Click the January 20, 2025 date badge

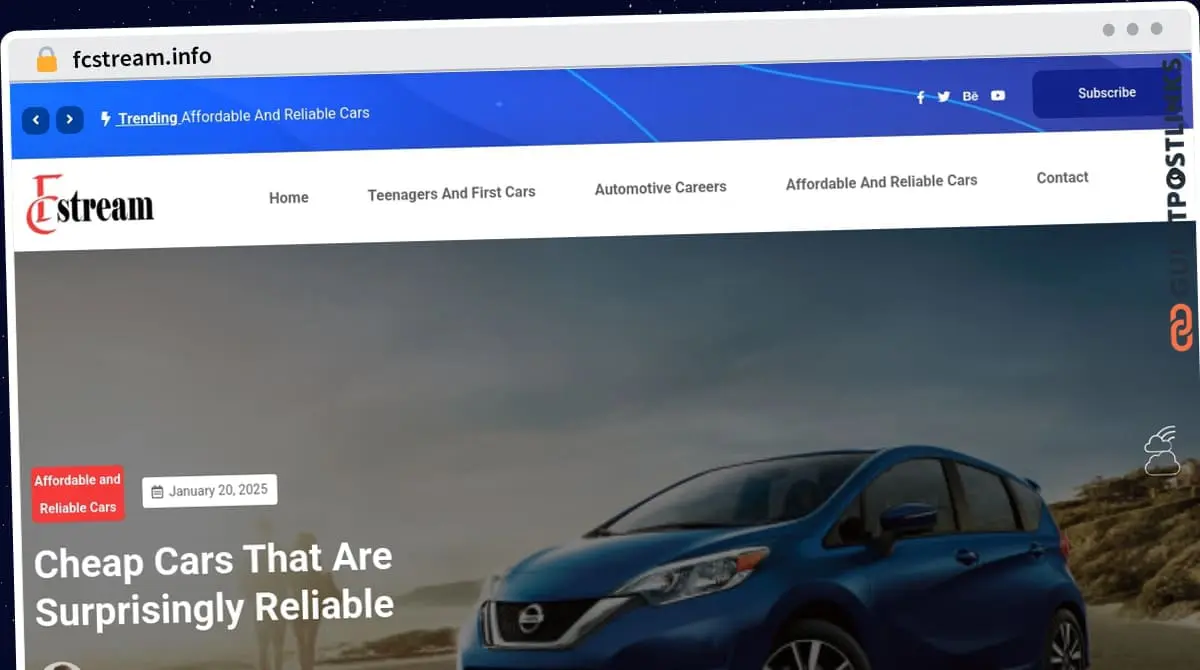210,491
